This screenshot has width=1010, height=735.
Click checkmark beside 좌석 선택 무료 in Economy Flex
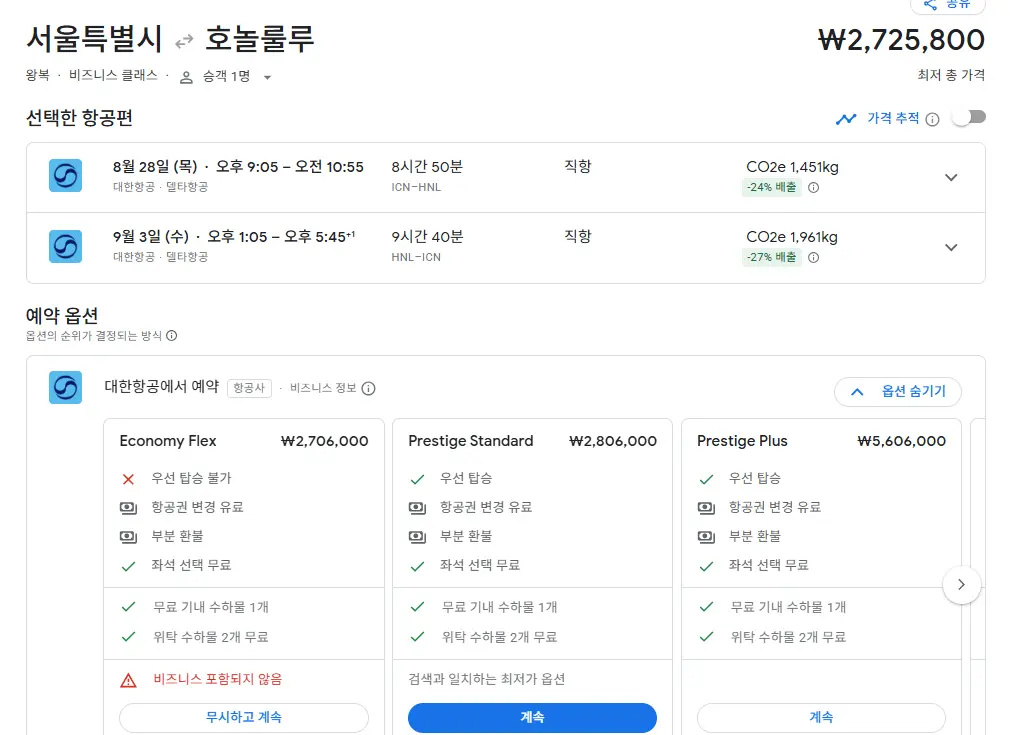click(x=128, y=566)
